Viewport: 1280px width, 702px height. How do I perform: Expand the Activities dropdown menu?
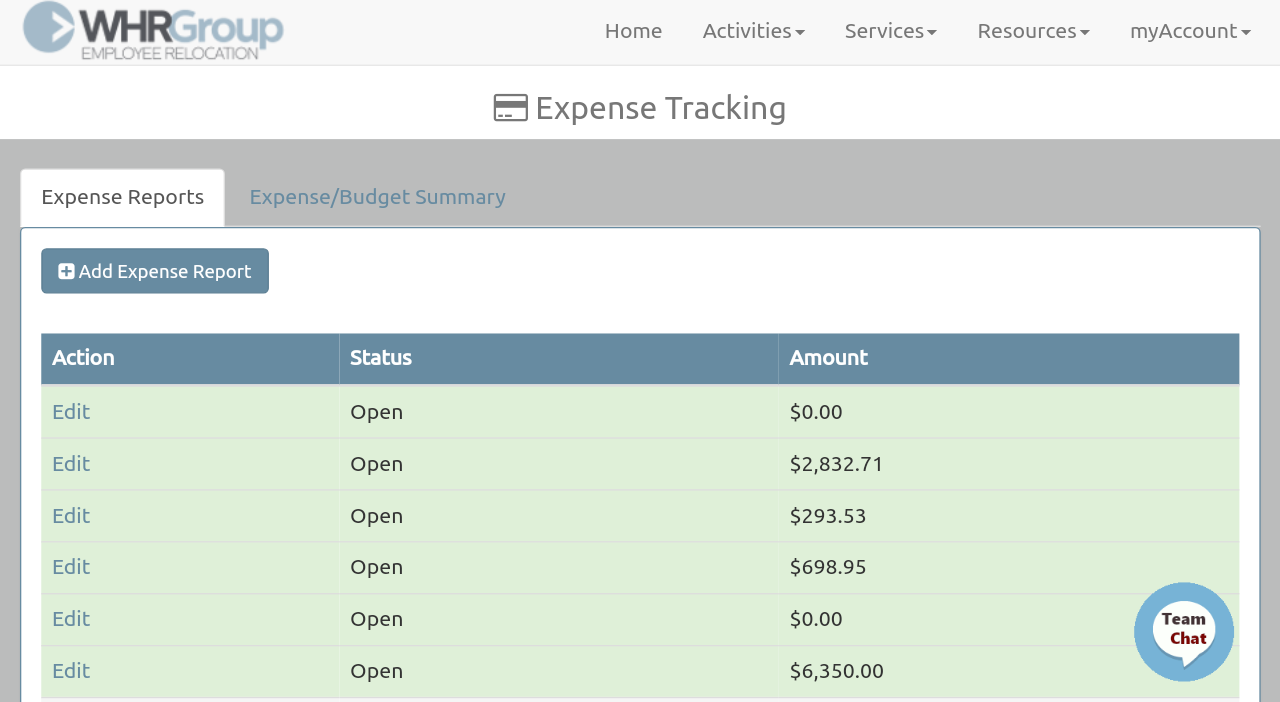[x=753, y=31]
